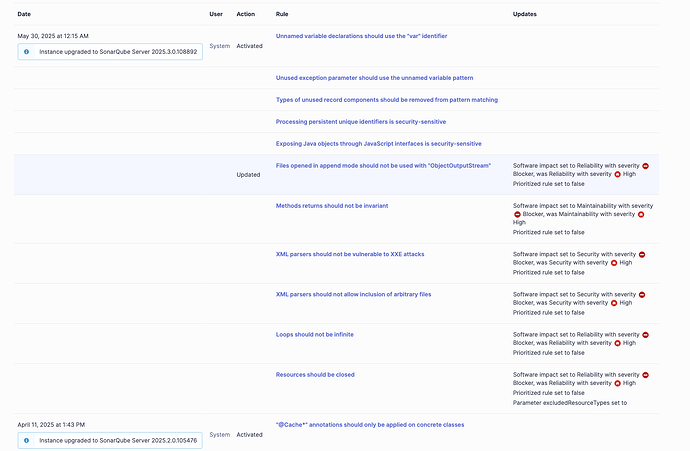
Task: Click High severity icon in ObjectOutputStream rule row
Action: click(x=617, y=174)
